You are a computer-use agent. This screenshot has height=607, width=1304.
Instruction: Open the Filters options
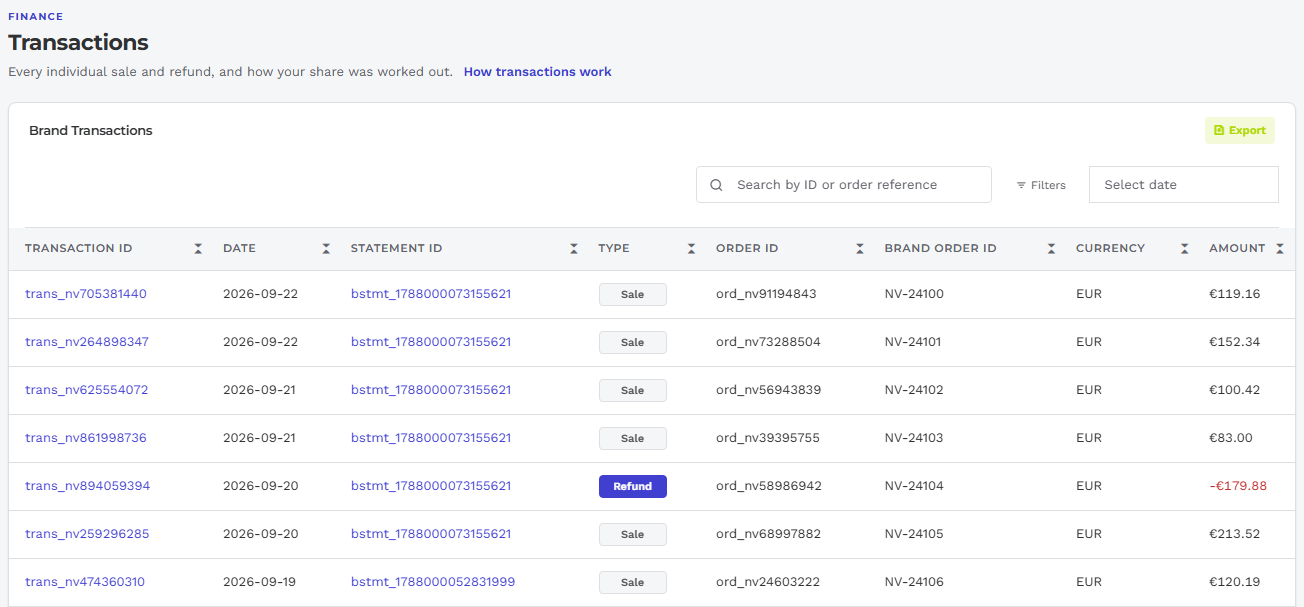point(1041,185)
